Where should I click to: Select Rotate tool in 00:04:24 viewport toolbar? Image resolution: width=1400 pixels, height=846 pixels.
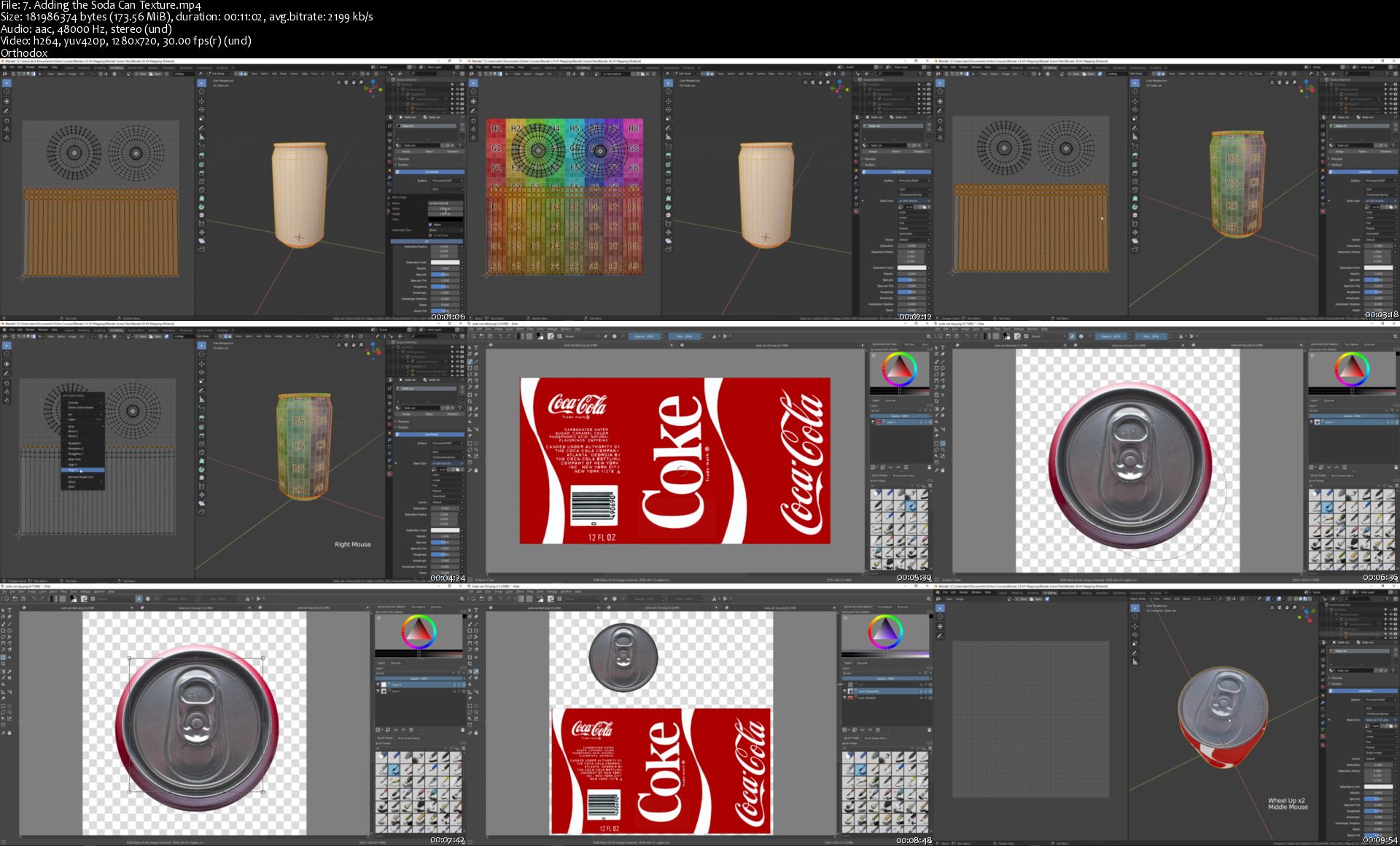pos(201,372)
